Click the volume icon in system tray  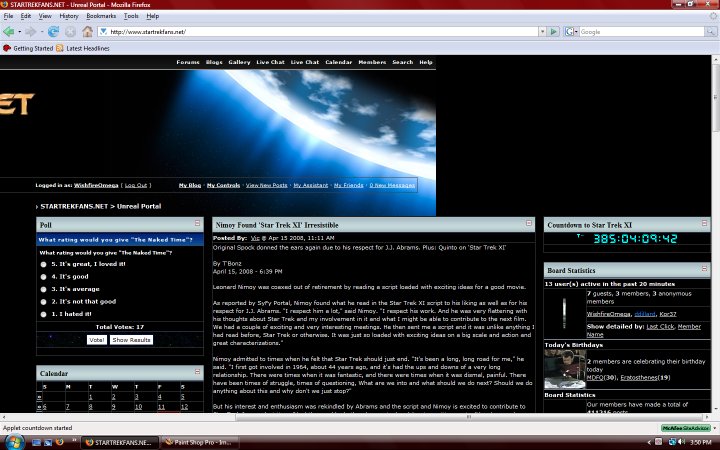pyautogui.click(x=681, y=442)
